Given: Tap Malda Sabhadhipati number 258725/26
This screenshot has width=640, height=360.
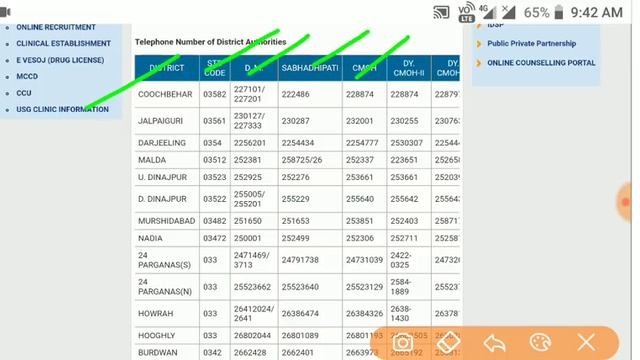Looking at the screenshot, I should (302, 160).
